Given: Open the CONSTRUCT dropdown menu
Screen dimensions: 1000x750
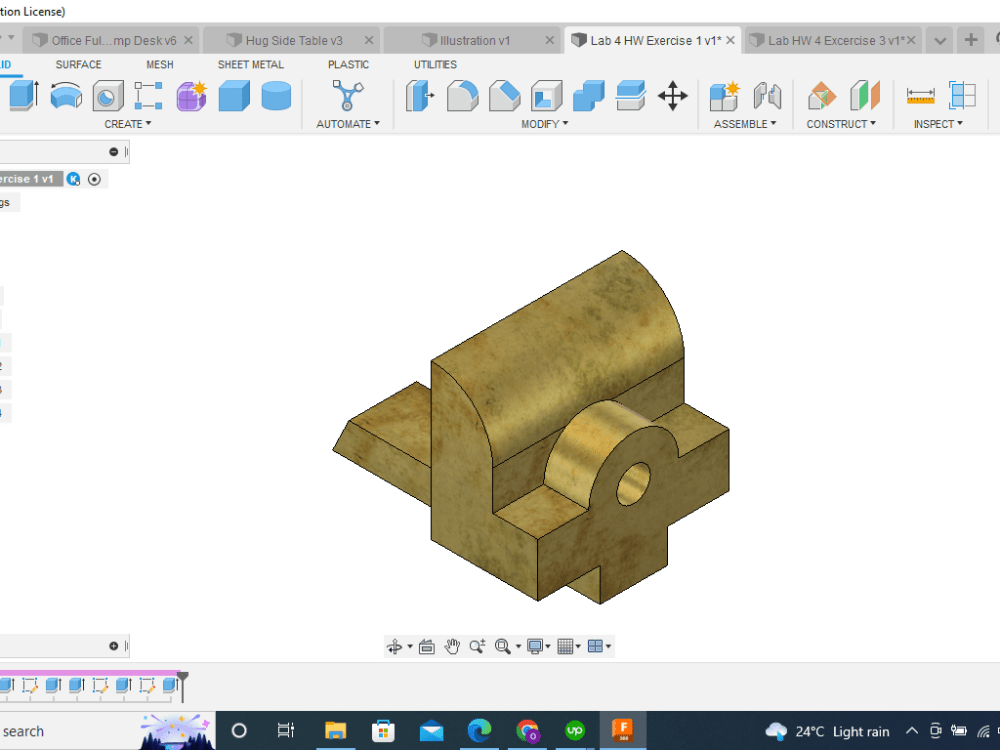Looking at the screenshot, I should 841,124.
